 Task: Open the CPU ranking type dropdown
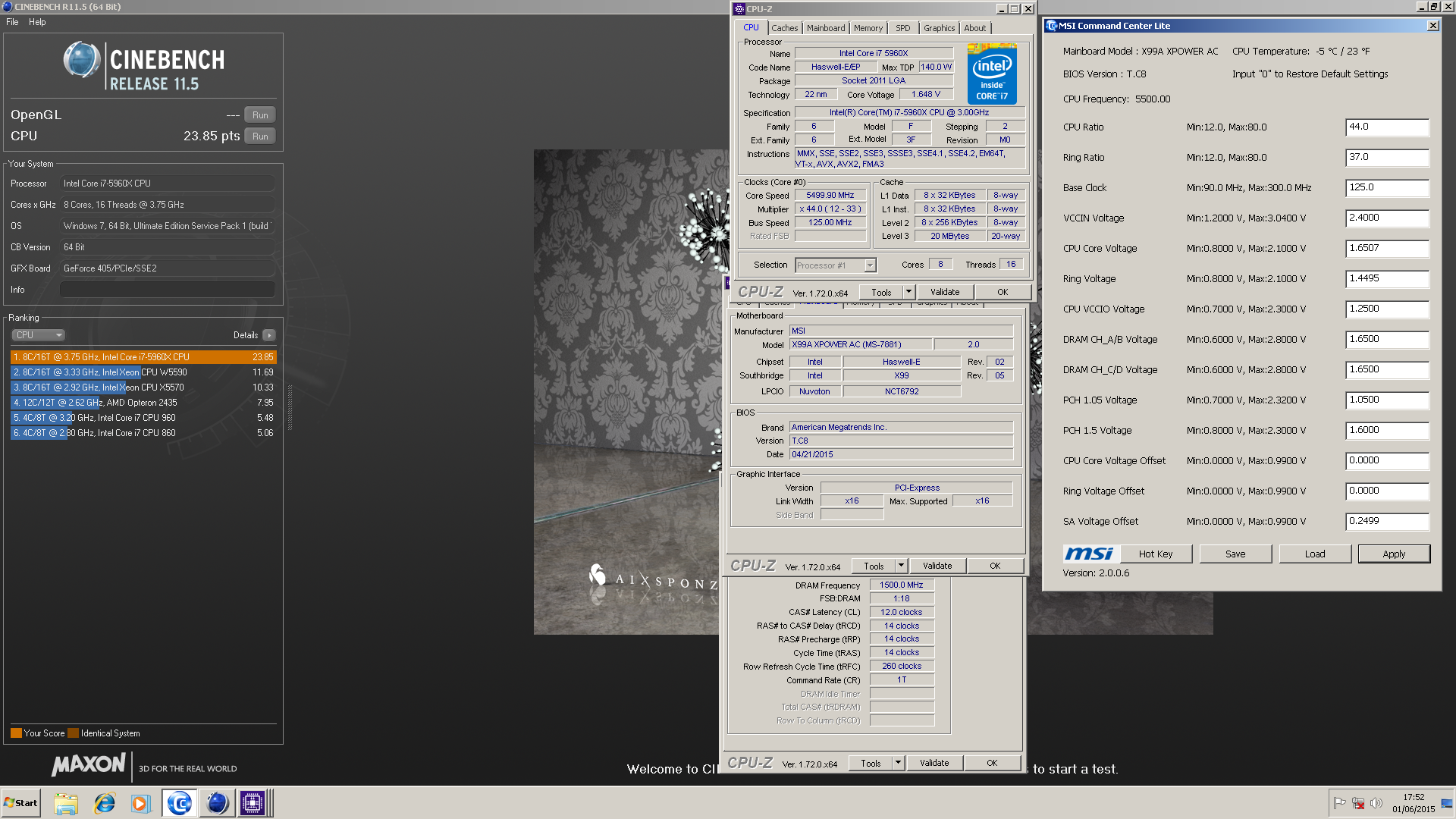38,335
